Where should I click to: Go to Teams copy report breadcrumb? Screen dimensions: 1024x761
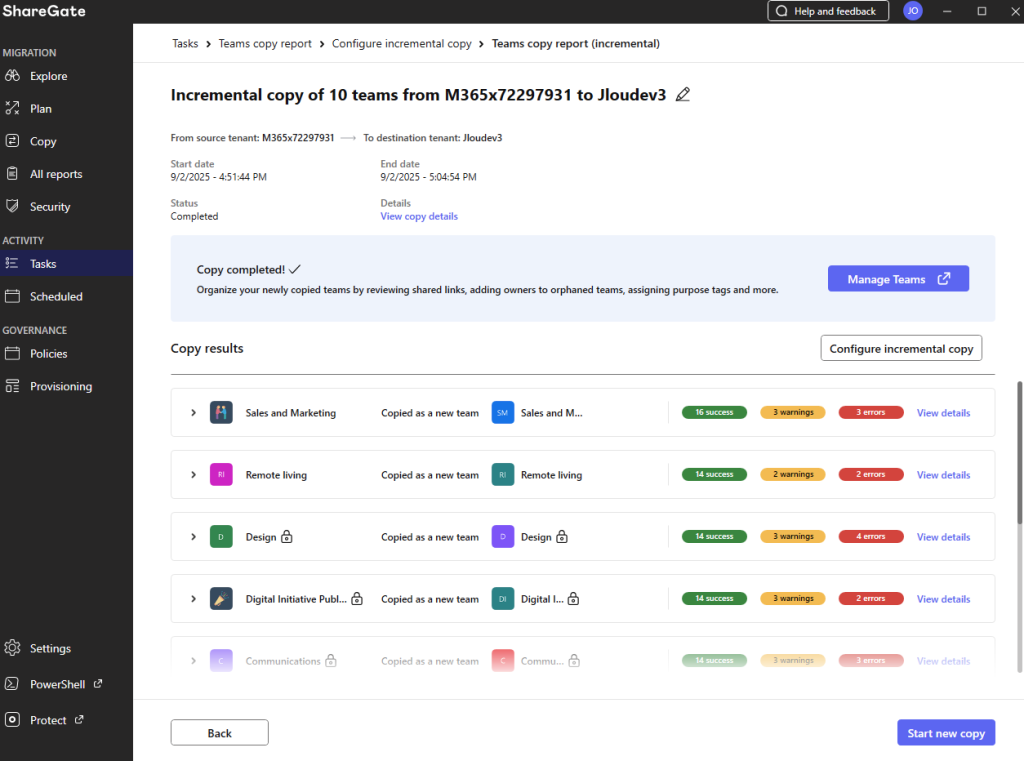pyautogui.click(x=264, y=44)
